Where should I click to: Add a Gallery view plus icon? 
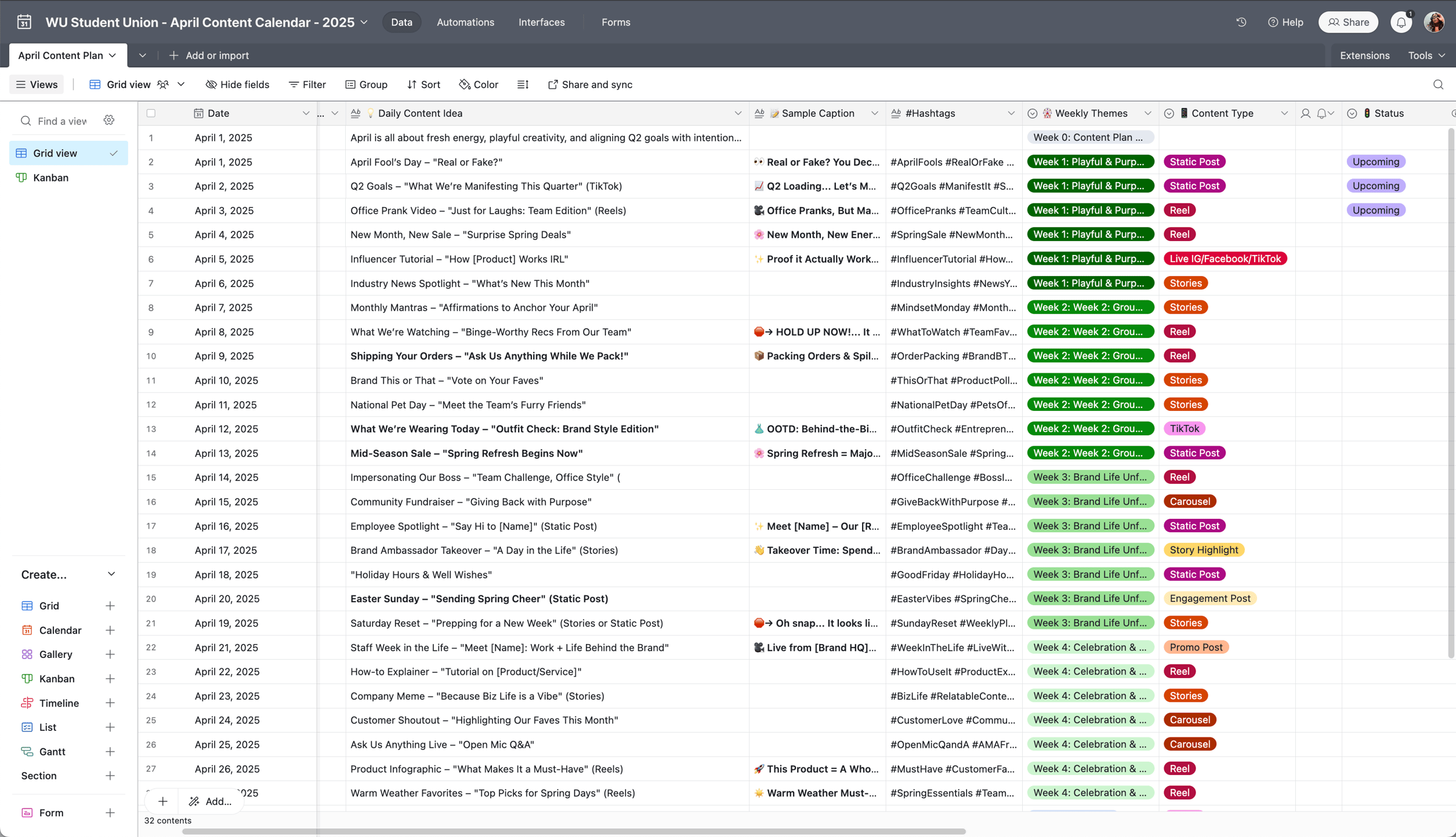pos(110,654)
